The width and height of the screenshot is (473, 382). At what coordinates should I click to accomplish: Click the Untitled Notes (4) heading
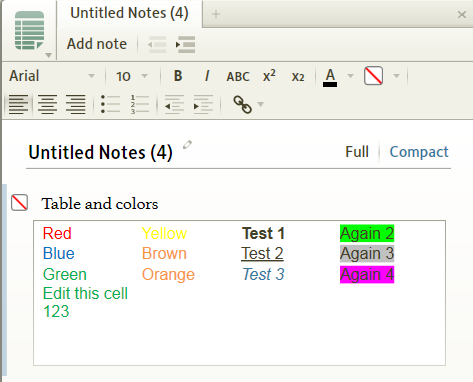click(x=100, y=153)
